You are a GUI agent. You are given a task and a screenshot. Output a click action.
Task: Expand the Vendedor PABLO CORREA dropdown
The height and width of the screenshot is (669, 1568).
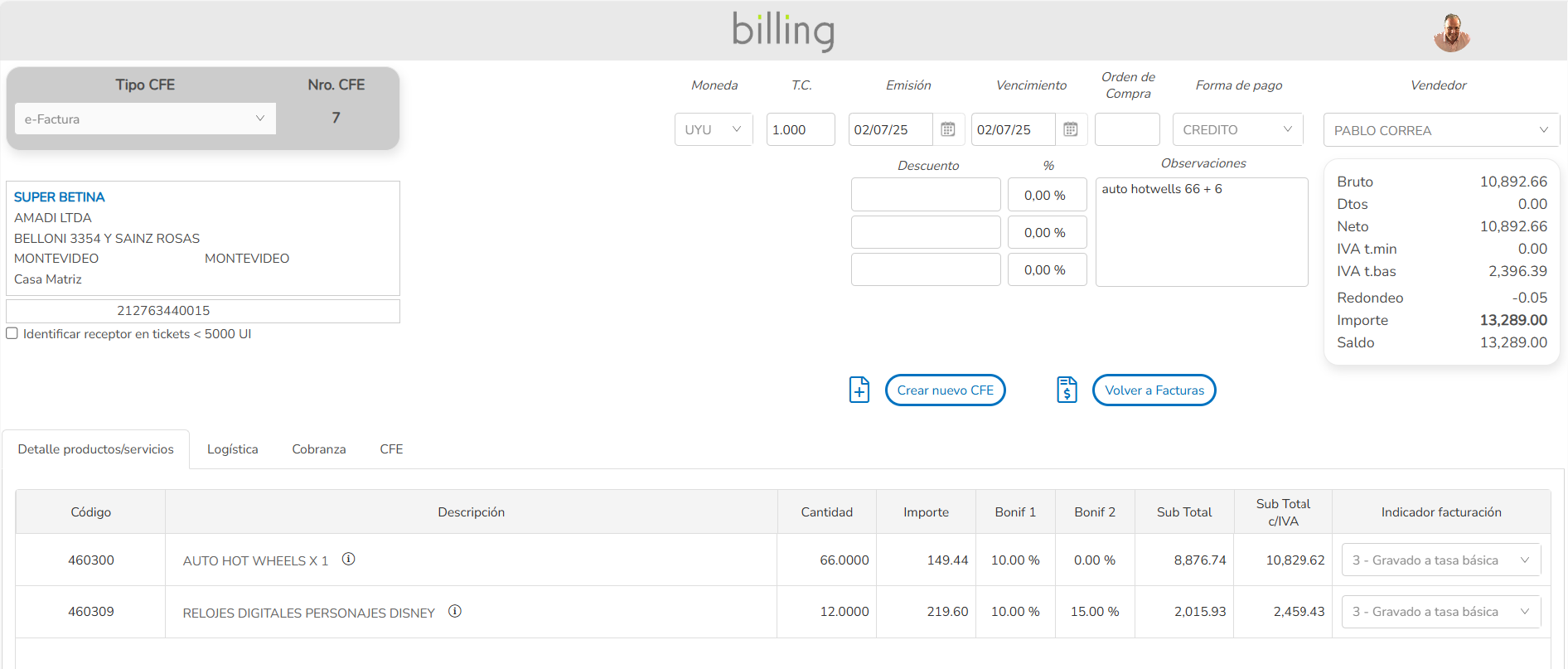[x=1440, y=130]
